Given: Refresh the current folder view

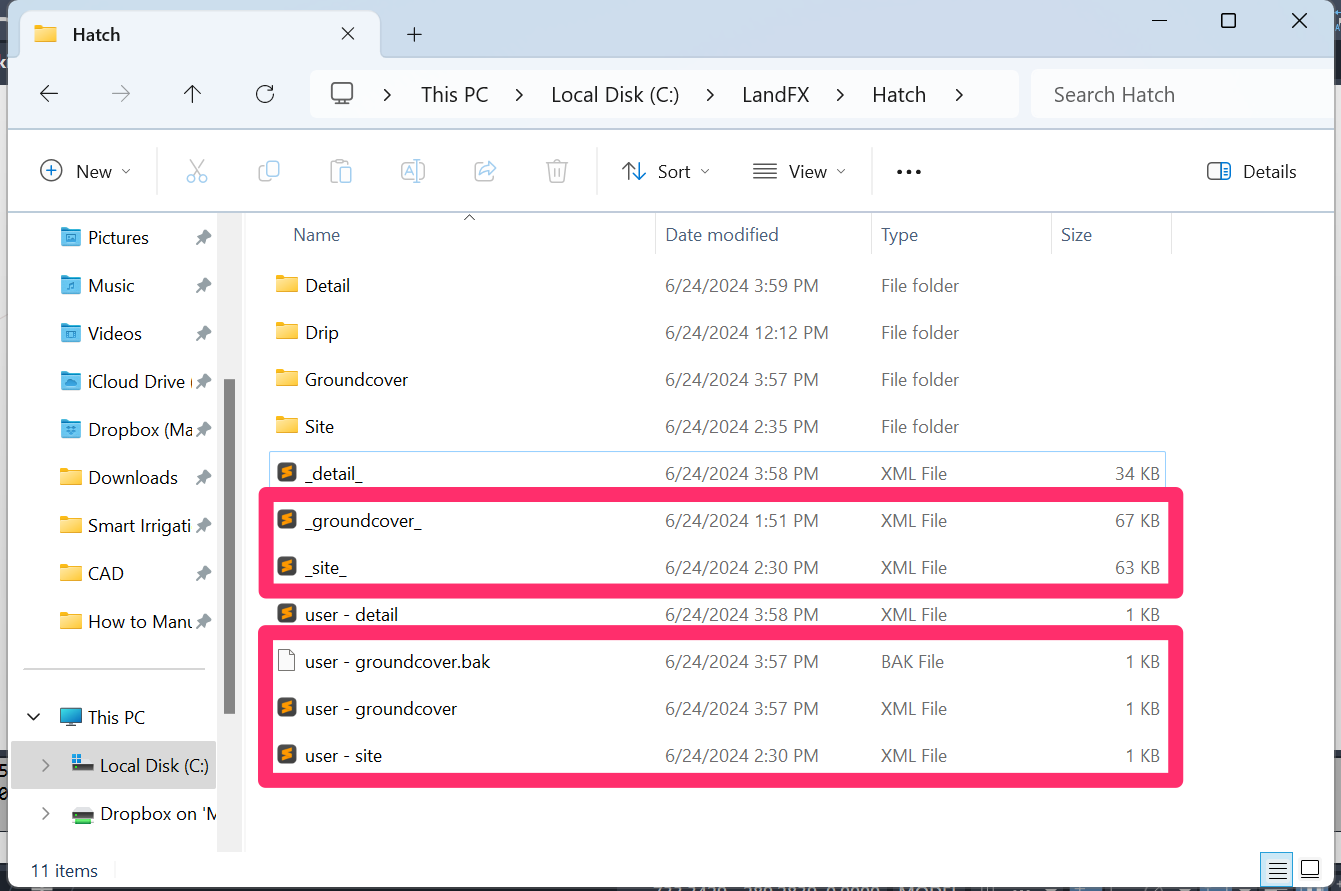Looking at the screenshot, I should [265, 94].
